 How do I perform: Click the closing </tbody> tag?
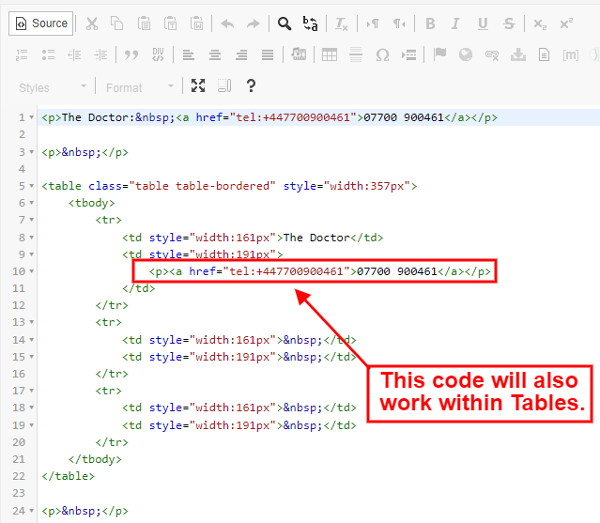[95, 459]
